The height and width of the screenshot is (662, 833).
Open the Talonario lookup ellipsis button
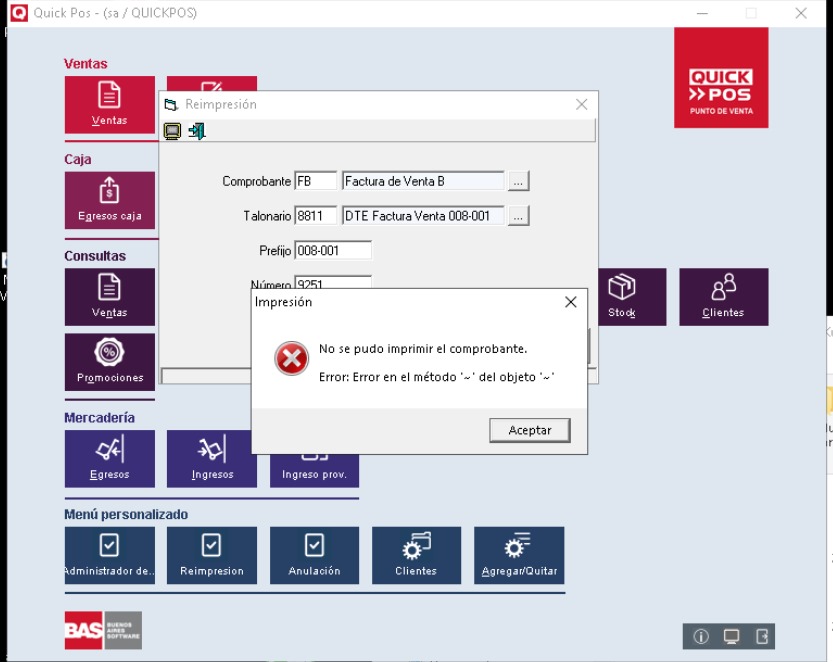(517, 216)
